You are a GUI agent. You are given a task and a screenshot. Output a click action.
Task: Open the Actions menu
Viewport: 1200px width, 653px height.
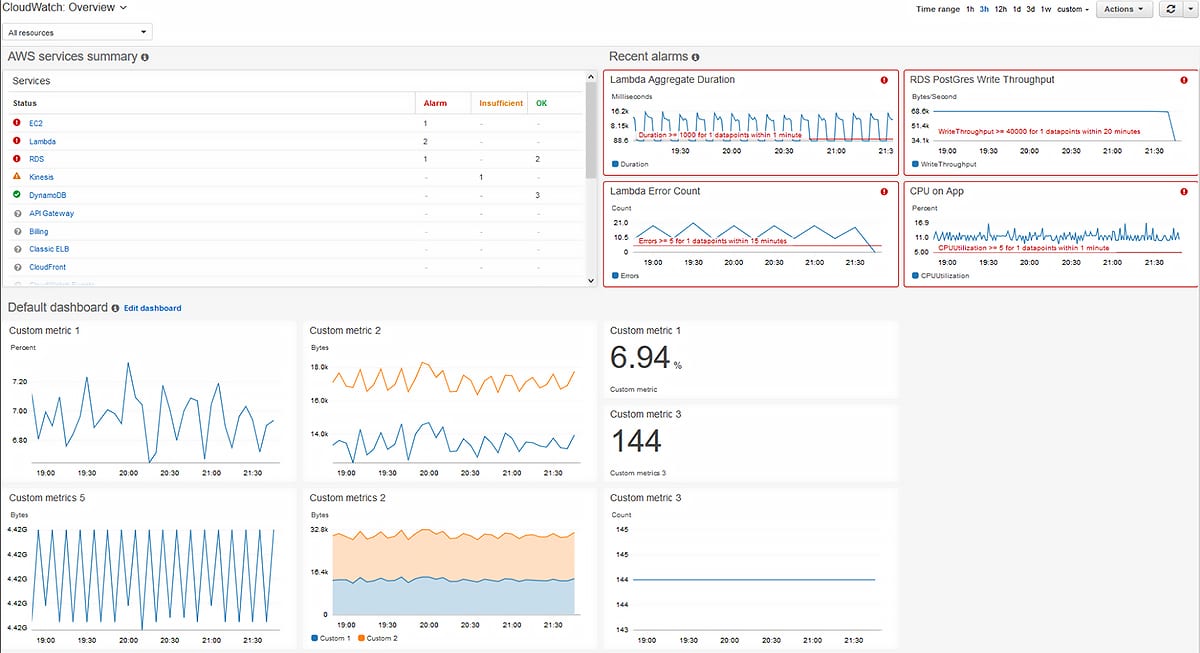1124,9
